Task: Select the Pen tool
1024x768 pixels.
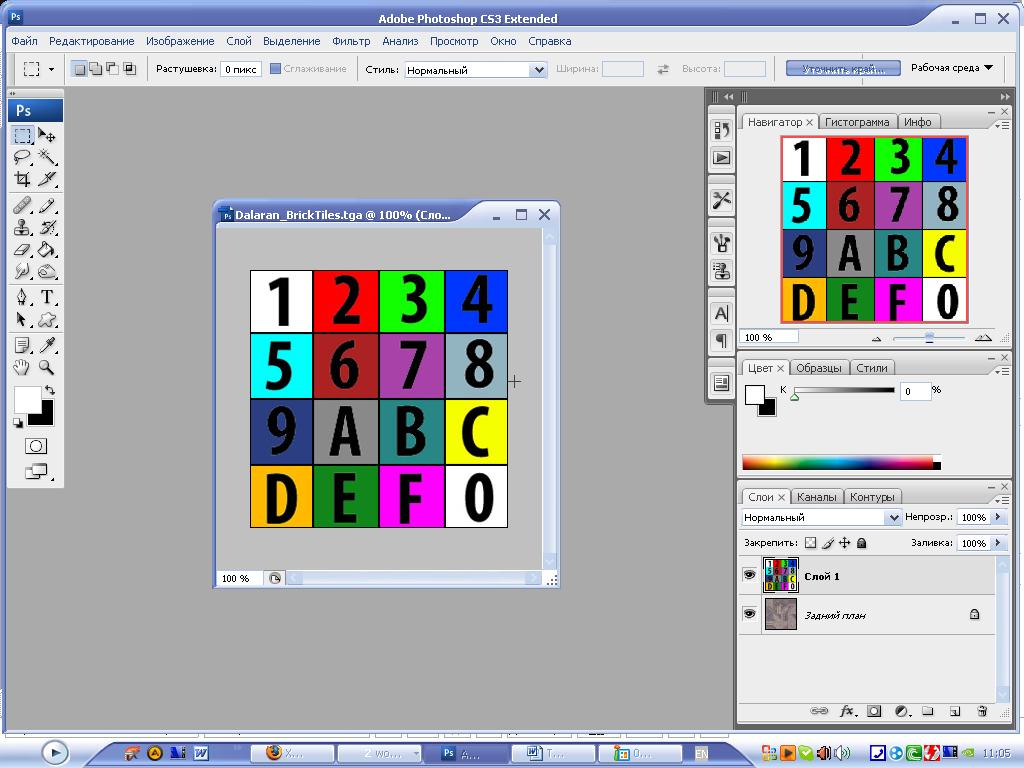Action: pyautogui.click(x=23, y=297)
